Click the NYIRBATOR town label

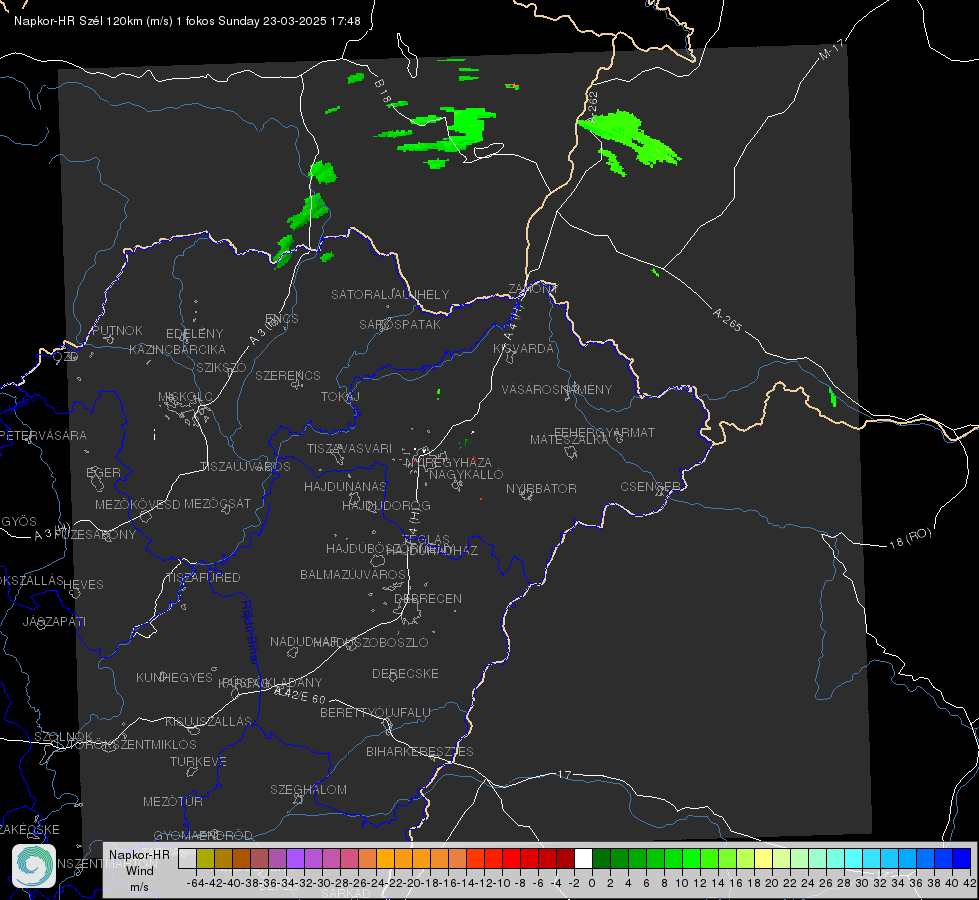pos(541,488)
